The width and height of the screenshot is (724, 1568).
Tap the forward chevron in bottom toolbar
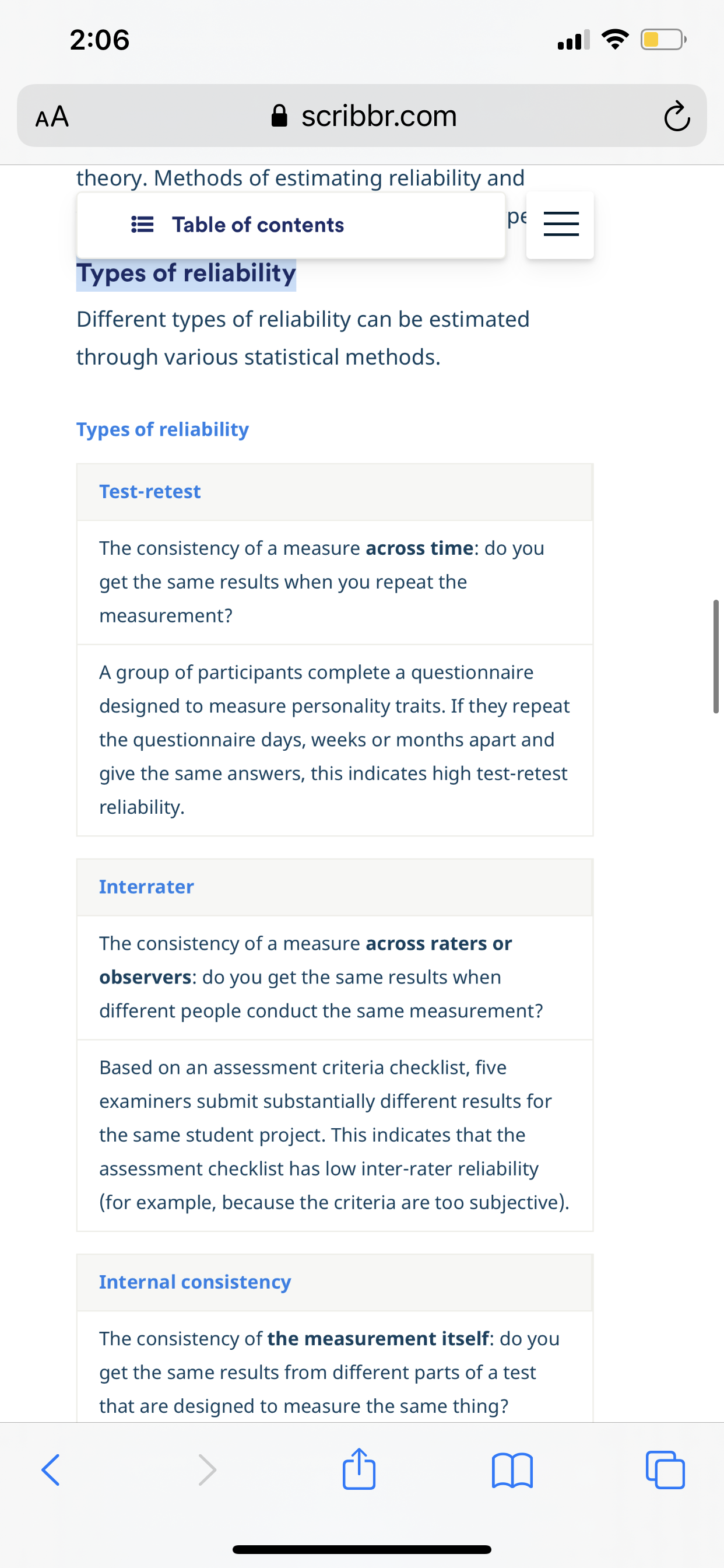(x=207, y=1470)
